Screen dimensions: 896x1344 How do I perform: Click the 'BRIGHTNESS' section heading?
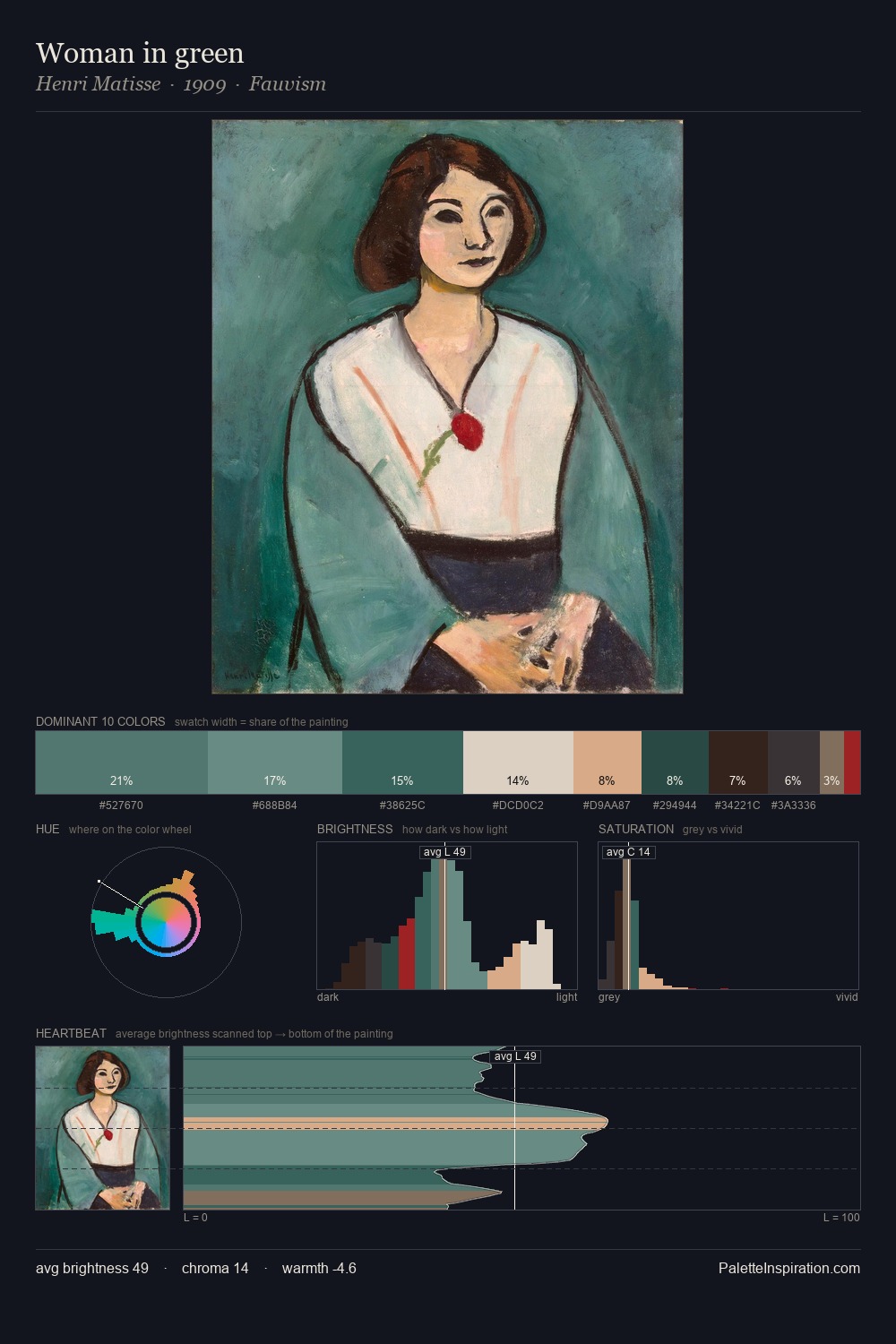(x=355, y=829)
